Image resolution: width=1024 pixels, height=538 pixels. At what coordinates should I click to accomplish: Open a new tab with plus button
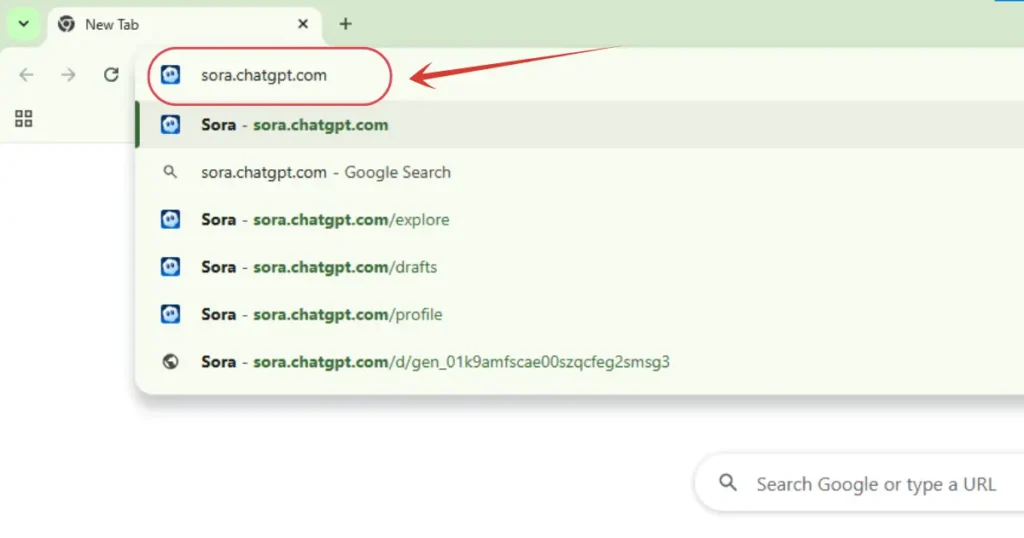coord(345,24)
